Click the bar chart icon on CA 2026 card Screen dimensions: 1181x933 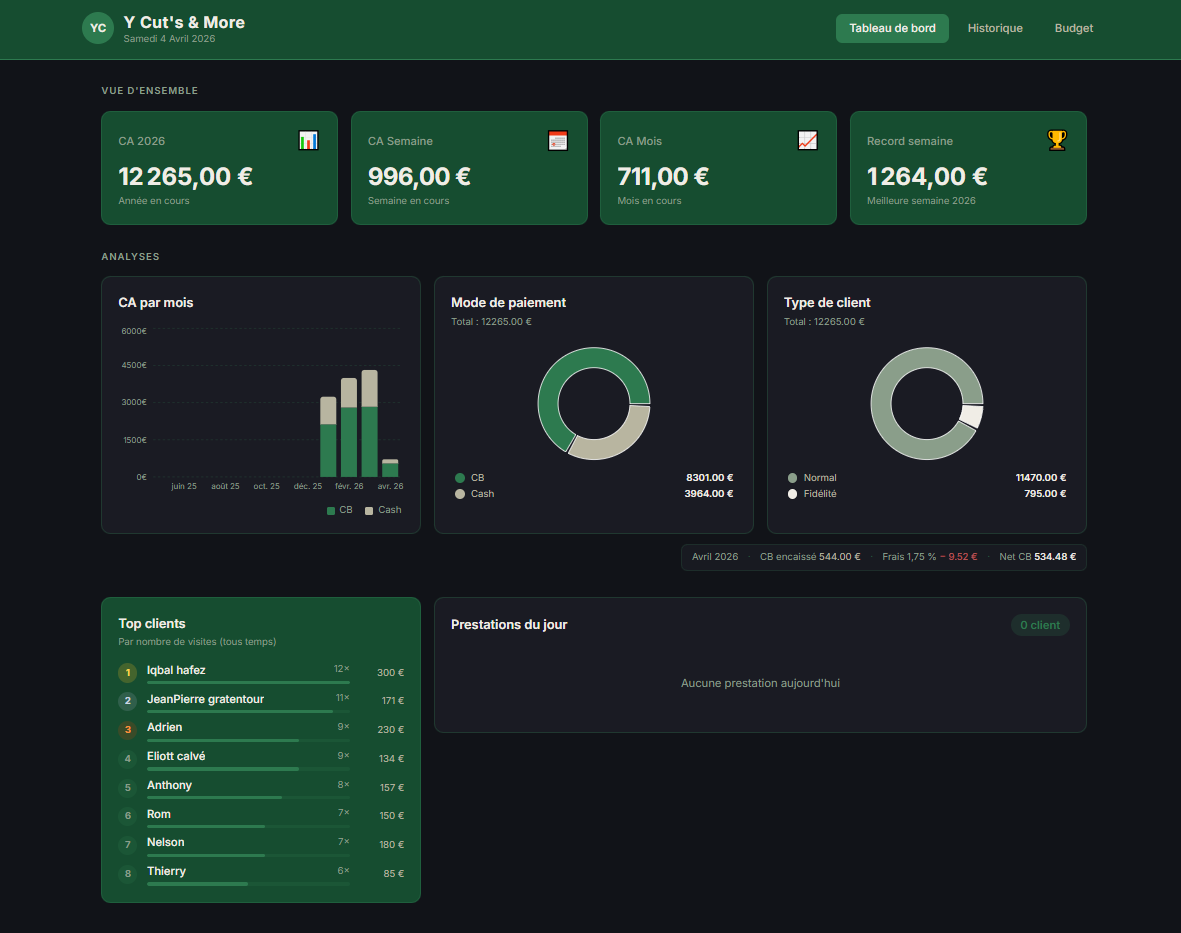pyautogui.click(x=308, y=140)
